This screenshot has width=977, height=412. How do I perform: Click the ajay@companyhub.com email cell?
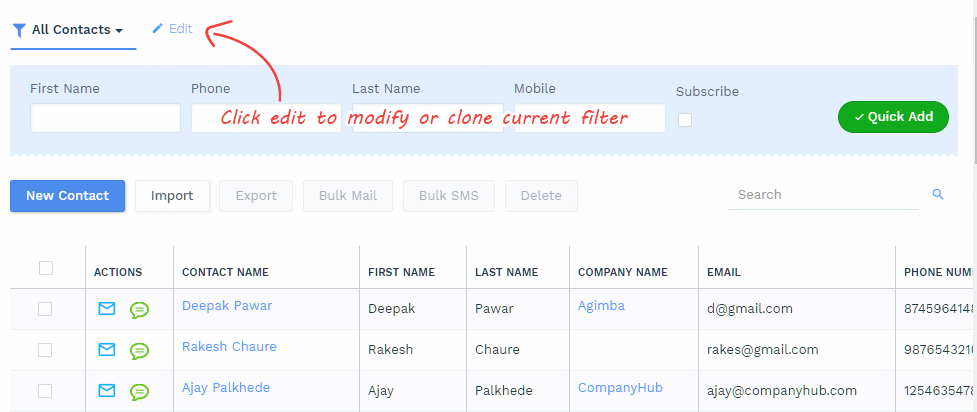[x=782, y=391]
